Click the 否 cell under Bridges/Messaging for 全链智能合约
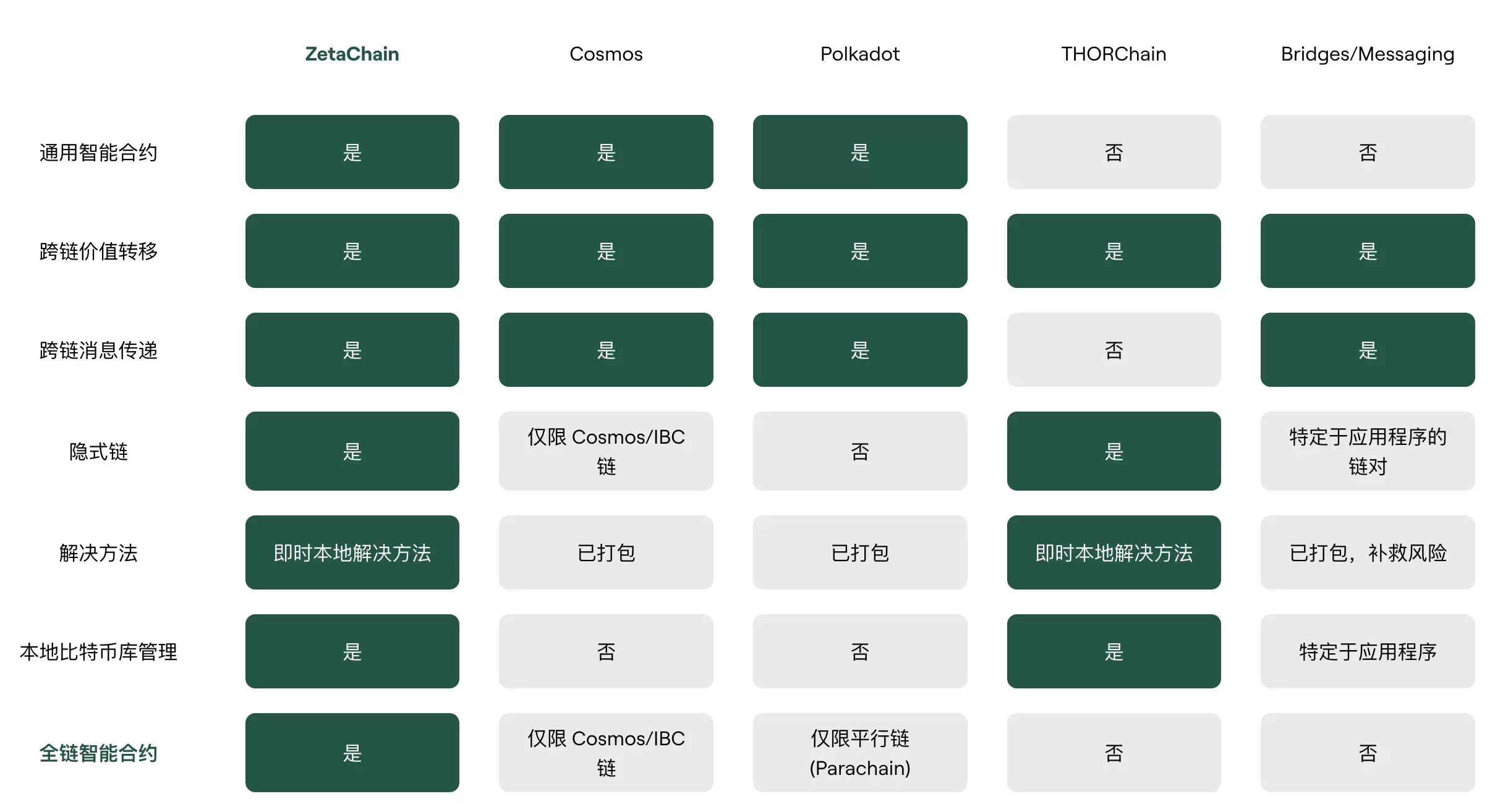 pyautogui.click(x=1366, y=753)
